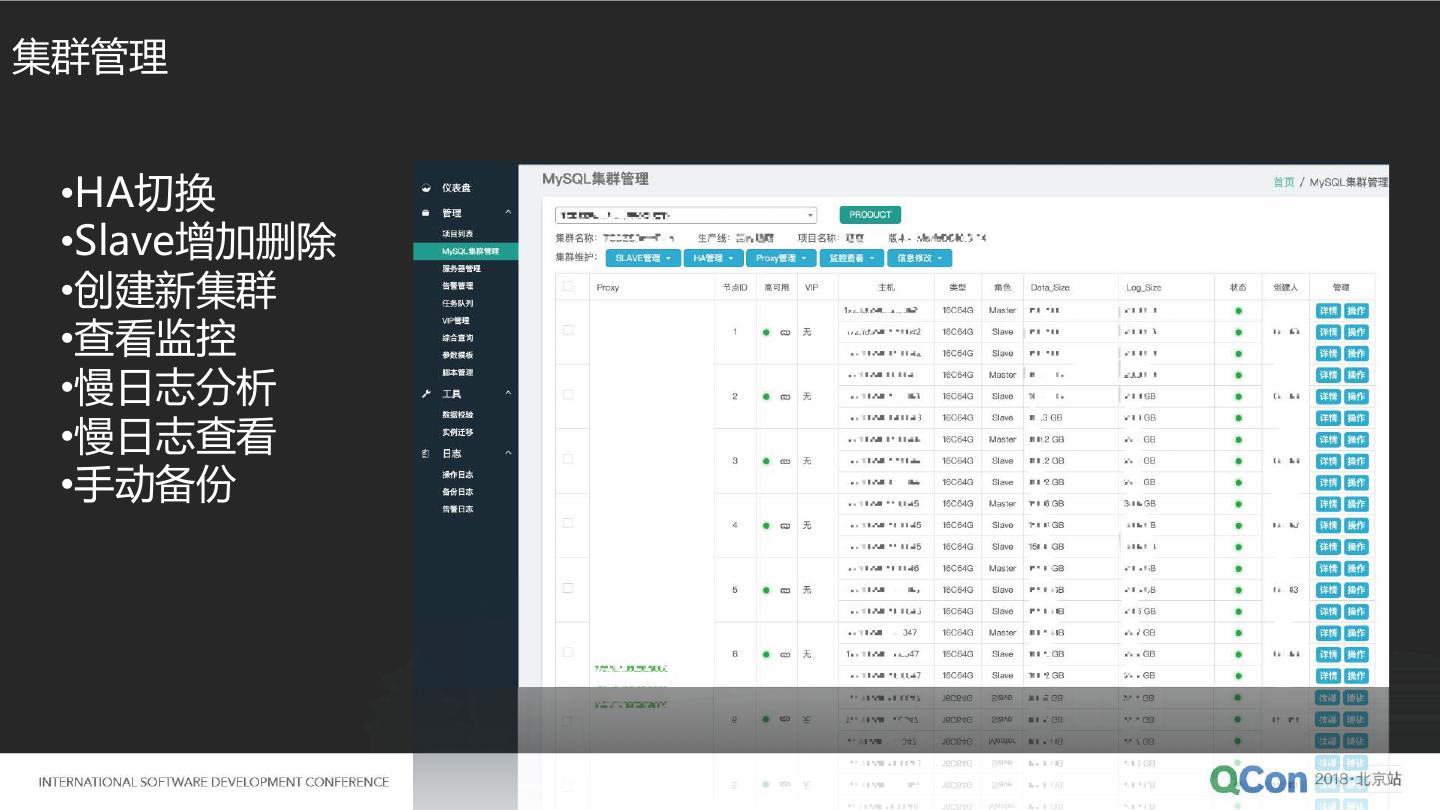Click the 管理 section briefcase icon
1440x810 pixels.
pos(426,213)
